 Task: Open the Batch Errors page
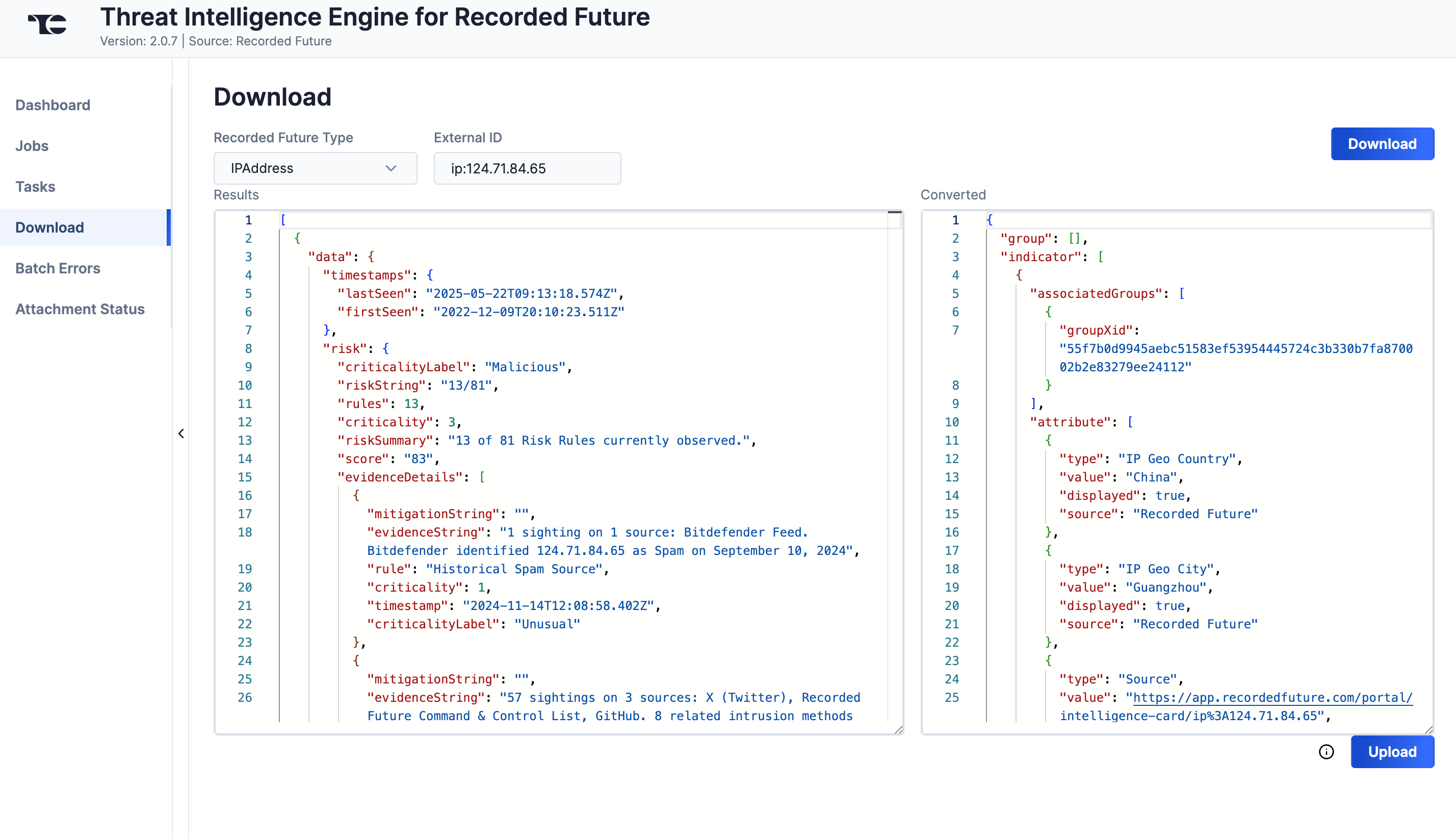[58, 268]
